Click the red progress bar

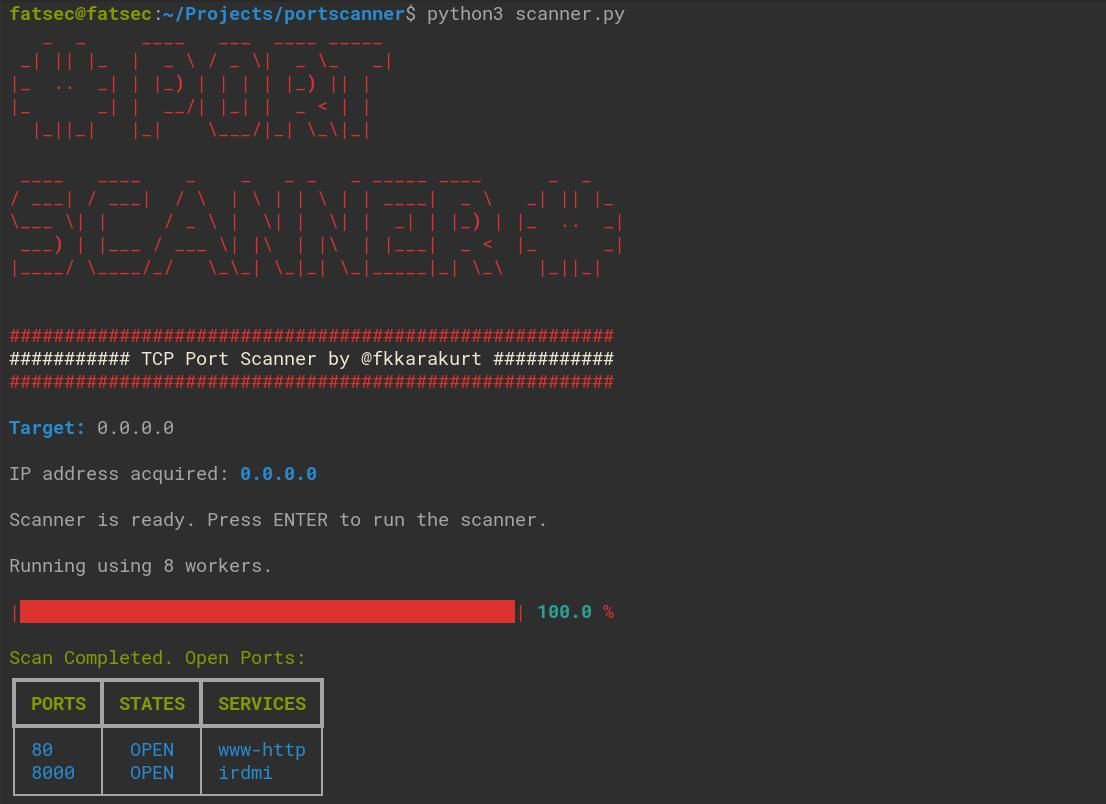pyautogui.click(x=265, y=611)
